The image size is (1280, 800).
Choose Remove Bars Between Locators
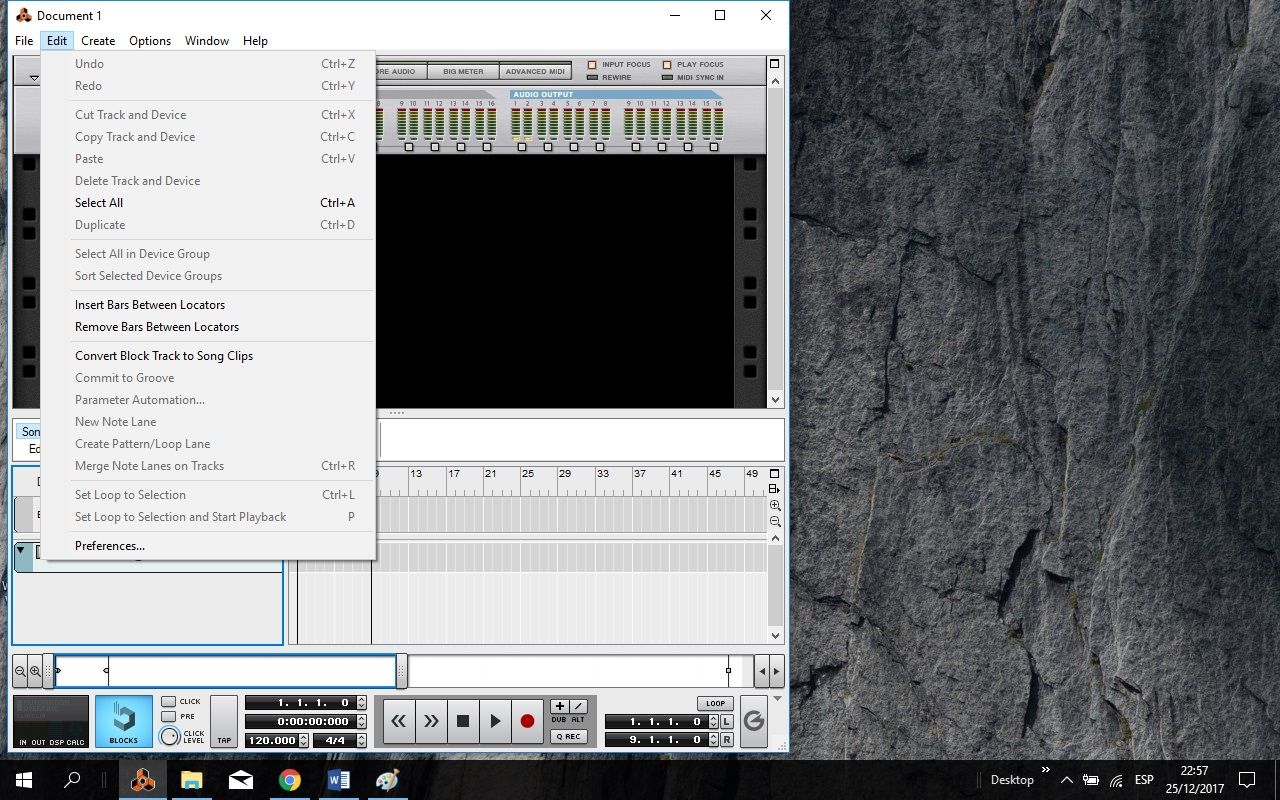coord(209,327)
